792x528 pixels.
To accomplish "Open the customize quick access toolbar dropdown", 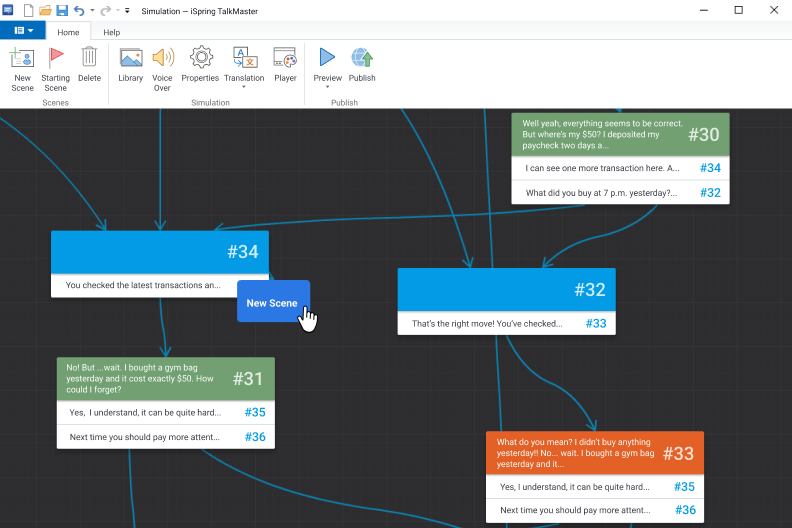I will click(x=127, y=10).
